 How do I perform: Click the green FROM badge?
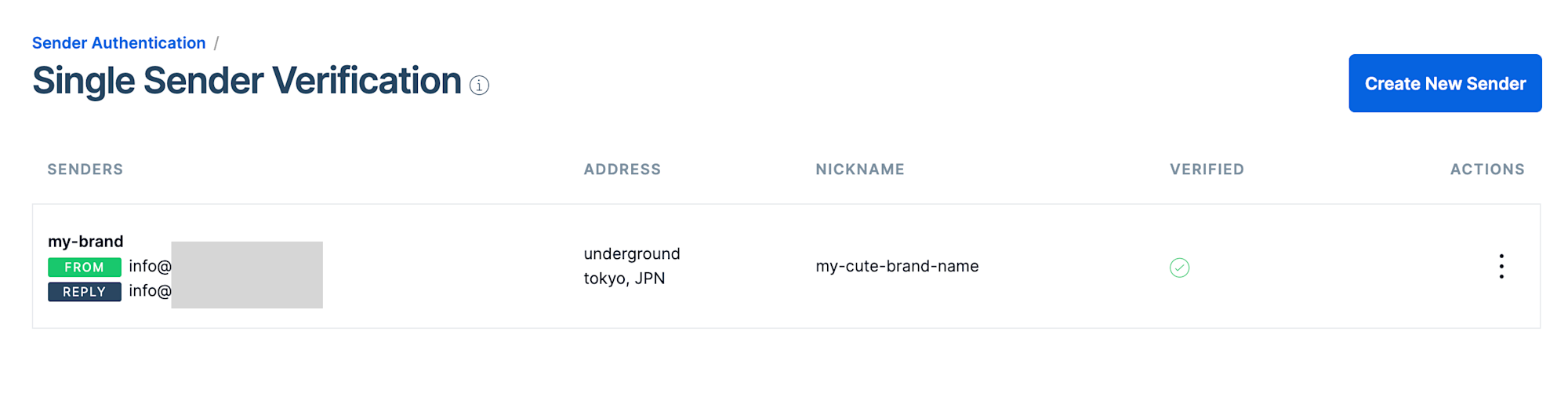pos(85,268)
